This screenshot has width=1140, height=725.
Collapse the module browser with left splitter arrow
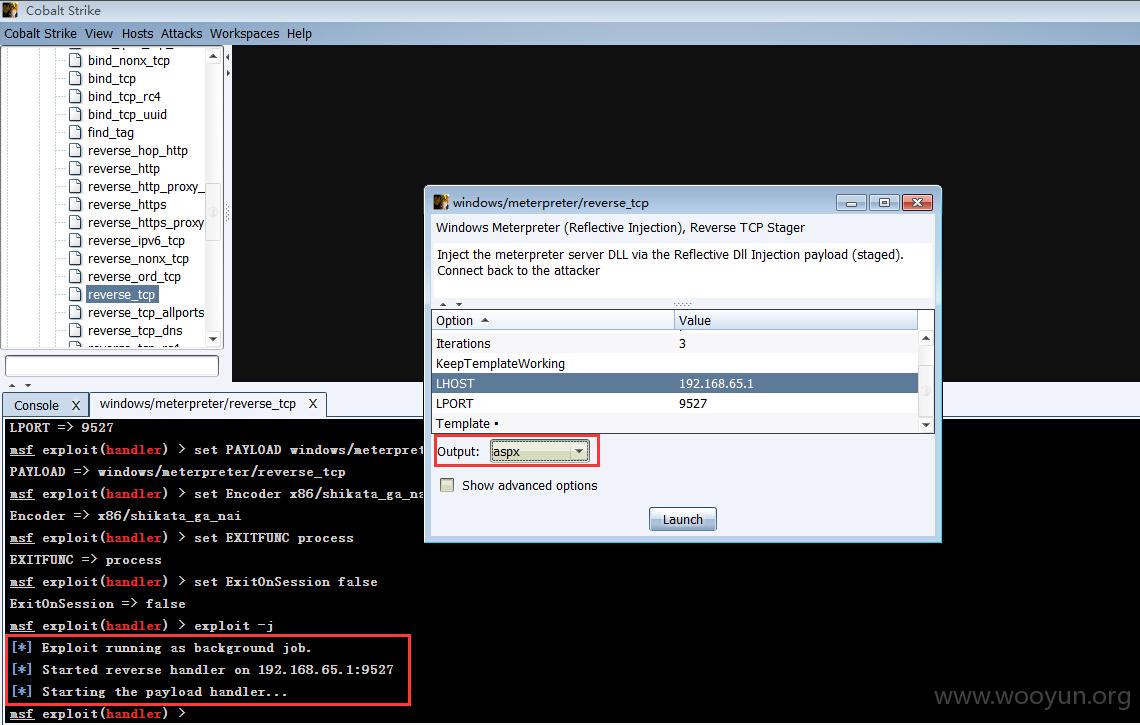pos(228,57)
